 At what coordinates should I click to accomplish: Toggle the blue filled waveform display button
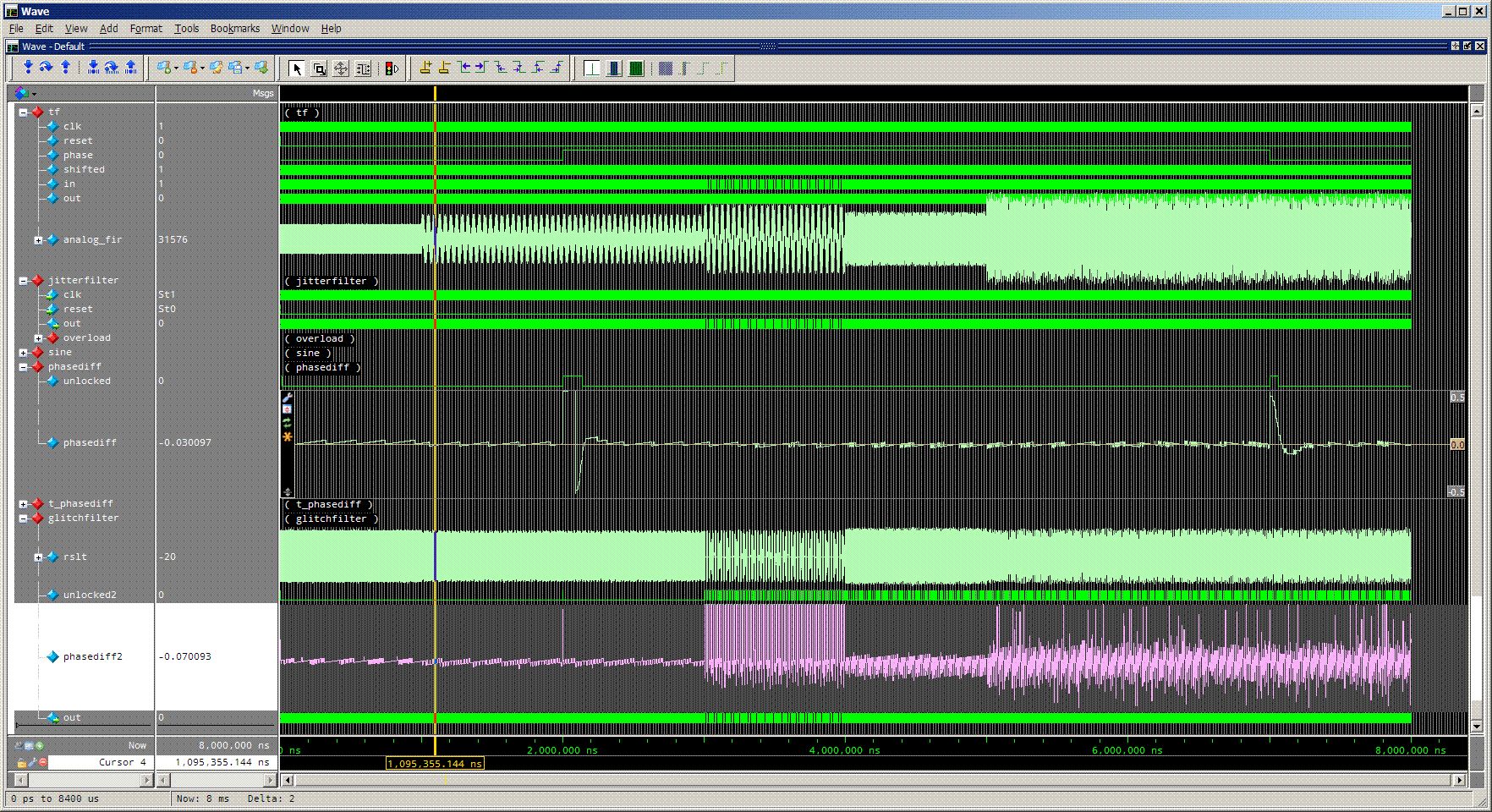click(614, 69)
